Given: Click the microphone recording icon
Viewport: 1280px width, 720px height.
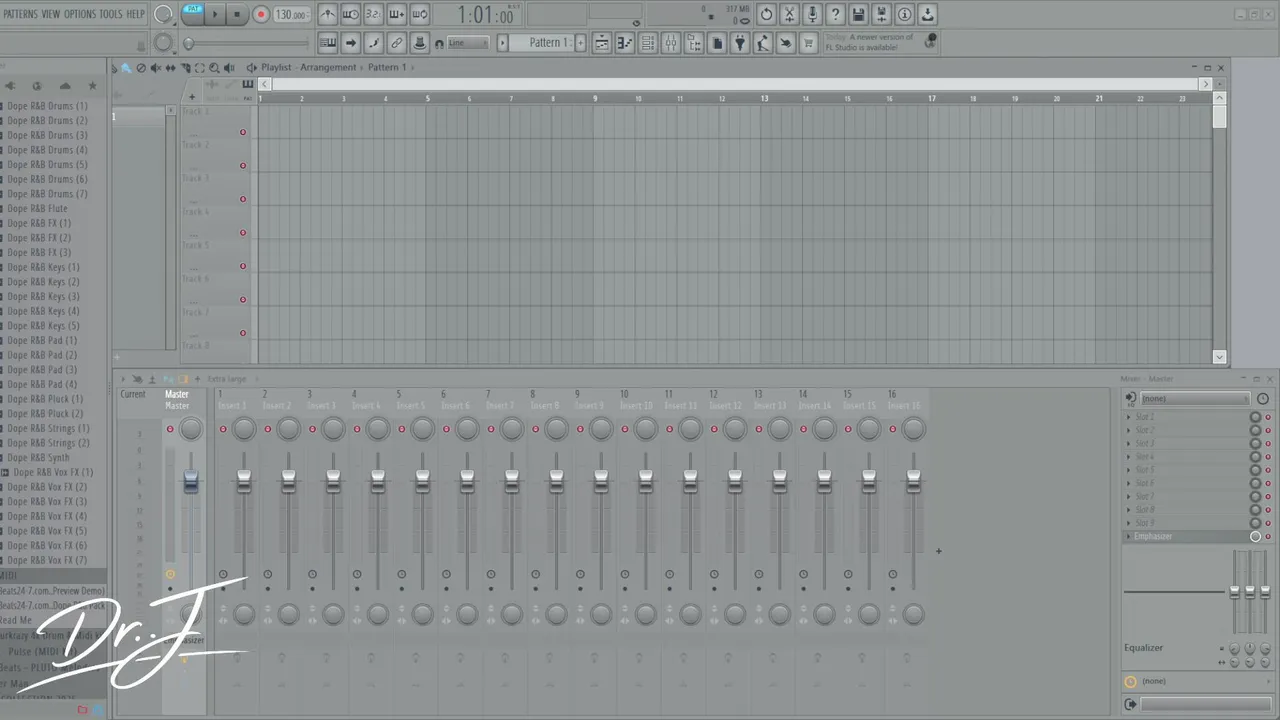Looking at the screenshot, I should pos(812,14).
